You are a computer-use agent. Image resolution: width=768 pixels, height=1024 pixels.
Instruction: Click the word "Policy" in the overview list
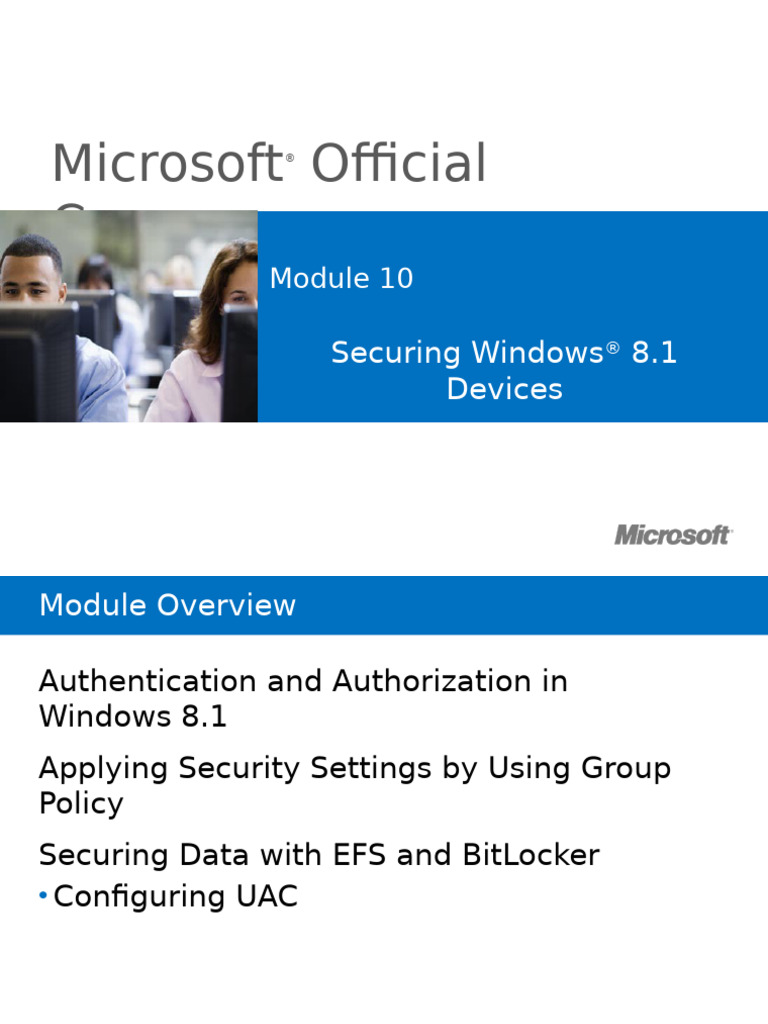(x=81, y=804)
